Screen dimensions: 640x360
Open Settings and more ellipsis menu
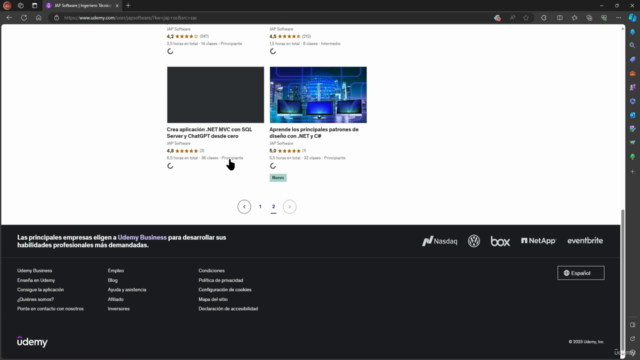pyautogui.click(x=618, y=18)
